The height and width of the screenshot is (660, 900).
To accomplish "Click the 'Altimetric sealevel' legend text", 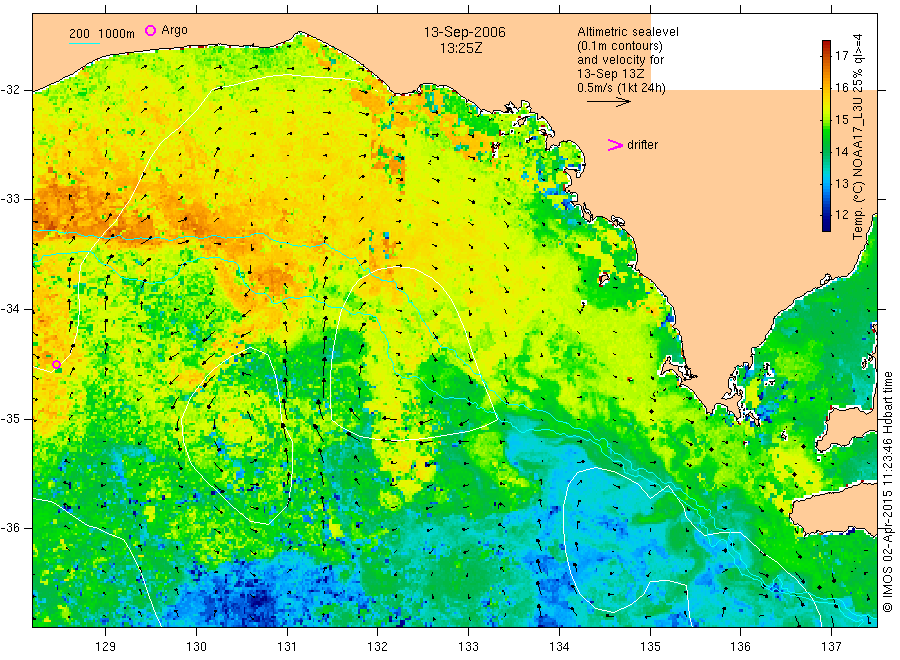I will pyautogui.click(x=627, y=32).
